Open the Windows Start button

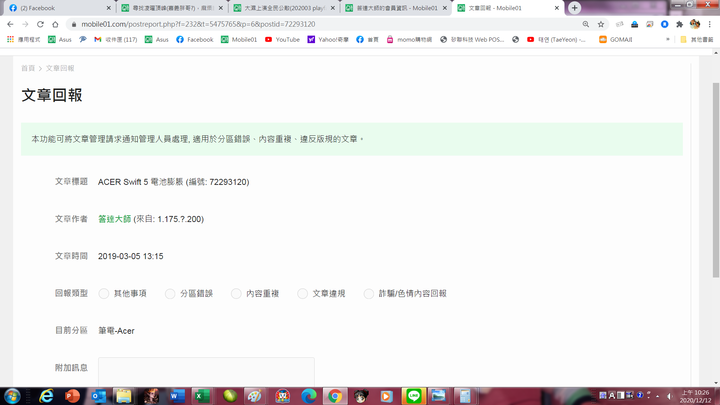[x=12, y=396]
